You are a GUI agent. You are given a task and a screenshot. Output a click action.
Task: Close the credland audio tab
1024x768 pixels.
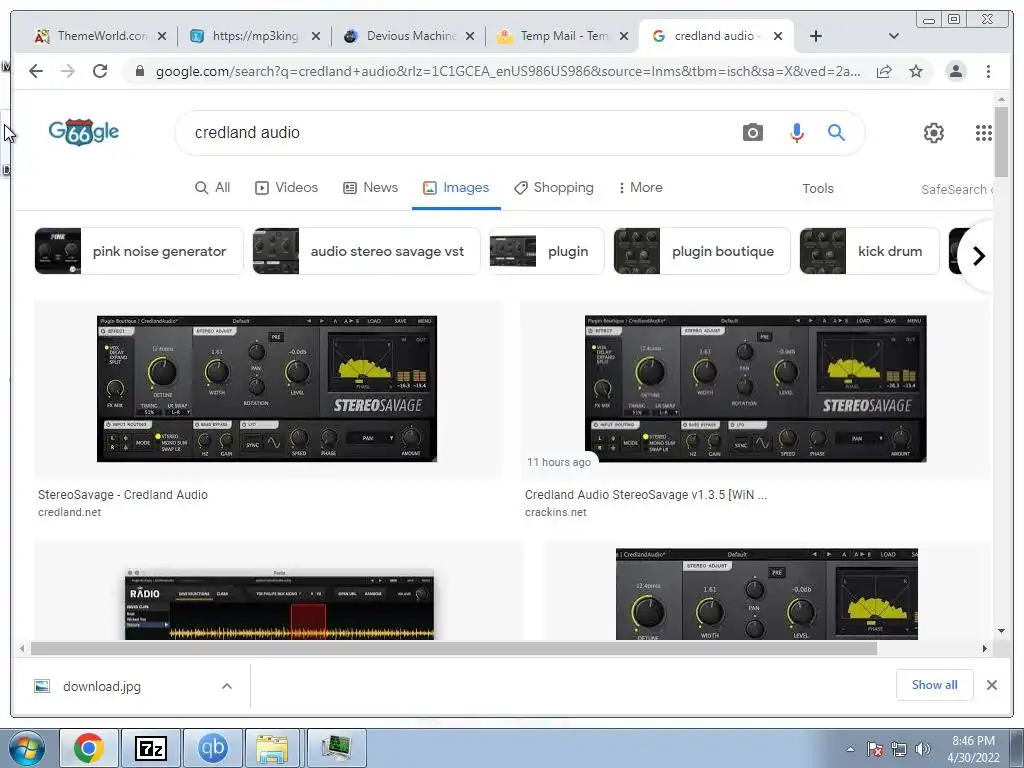[x=778, y=36]
